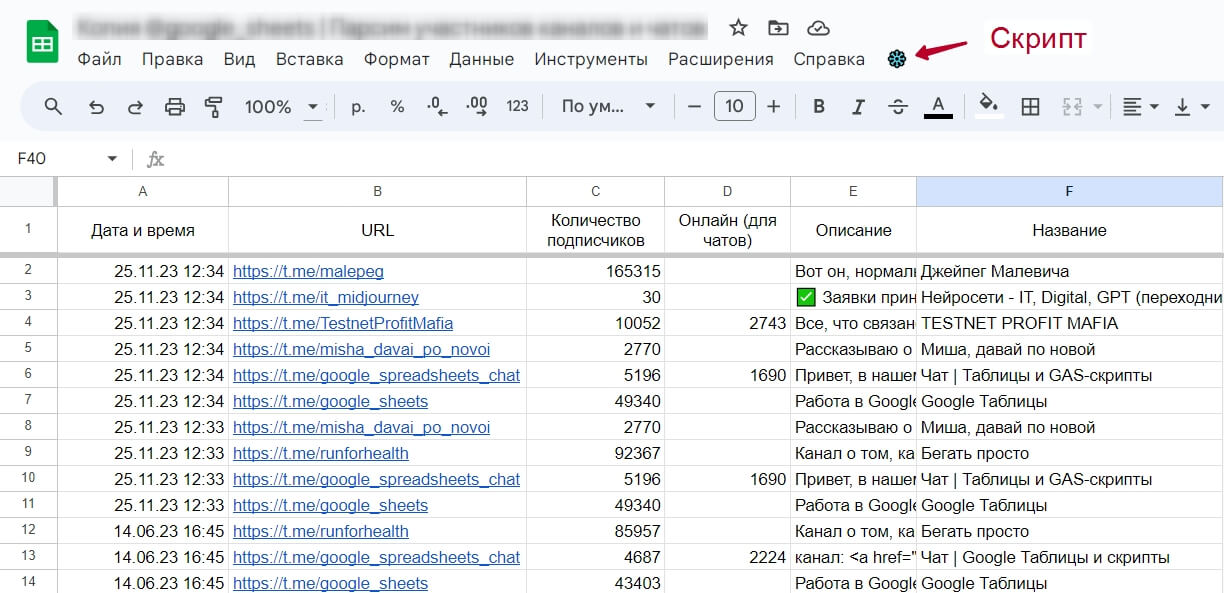This screenshot has width=1224, height=593.
Task: Open the Правка menu
Action: [172, 59]
